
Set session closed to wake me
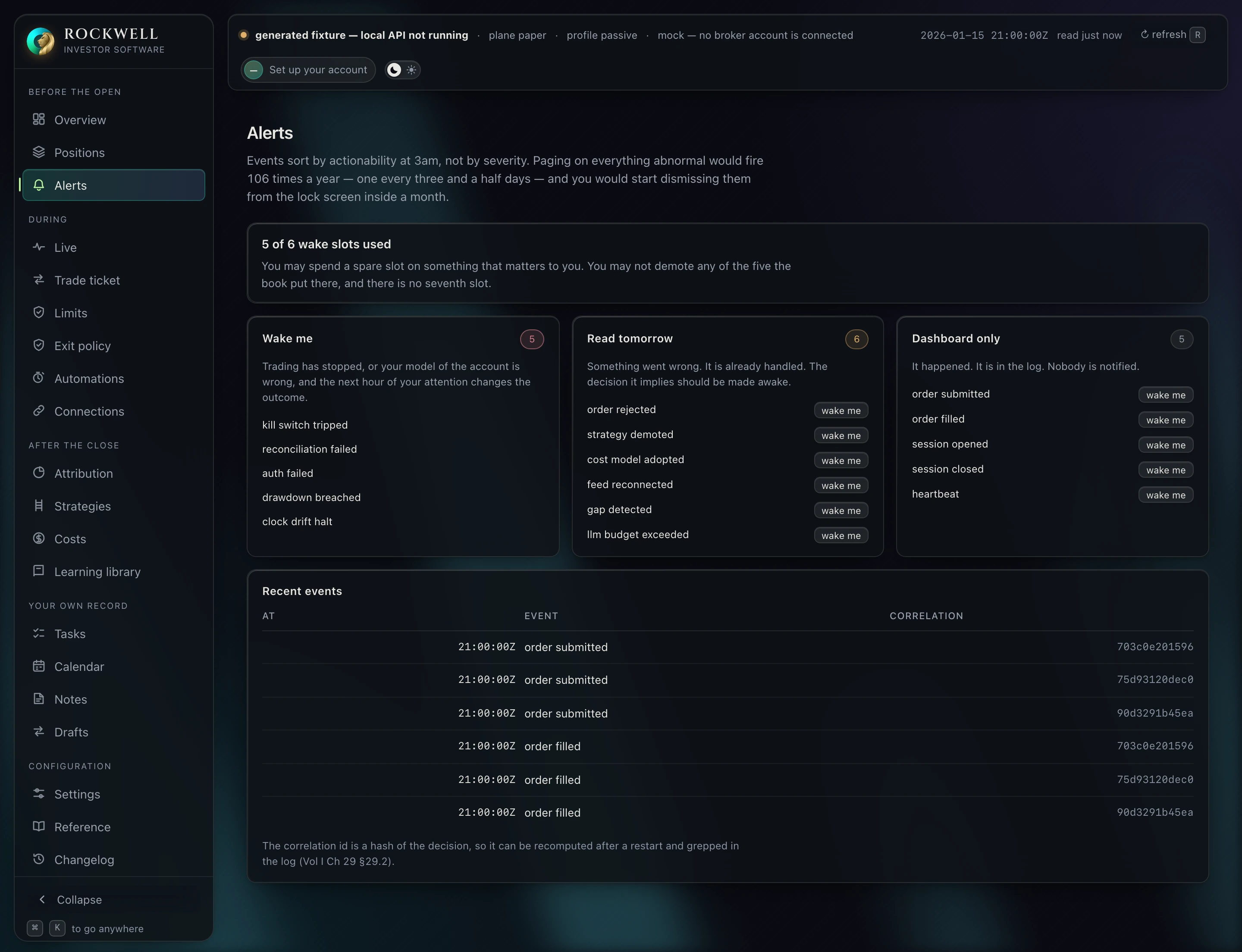click(x=1166, y=470)
